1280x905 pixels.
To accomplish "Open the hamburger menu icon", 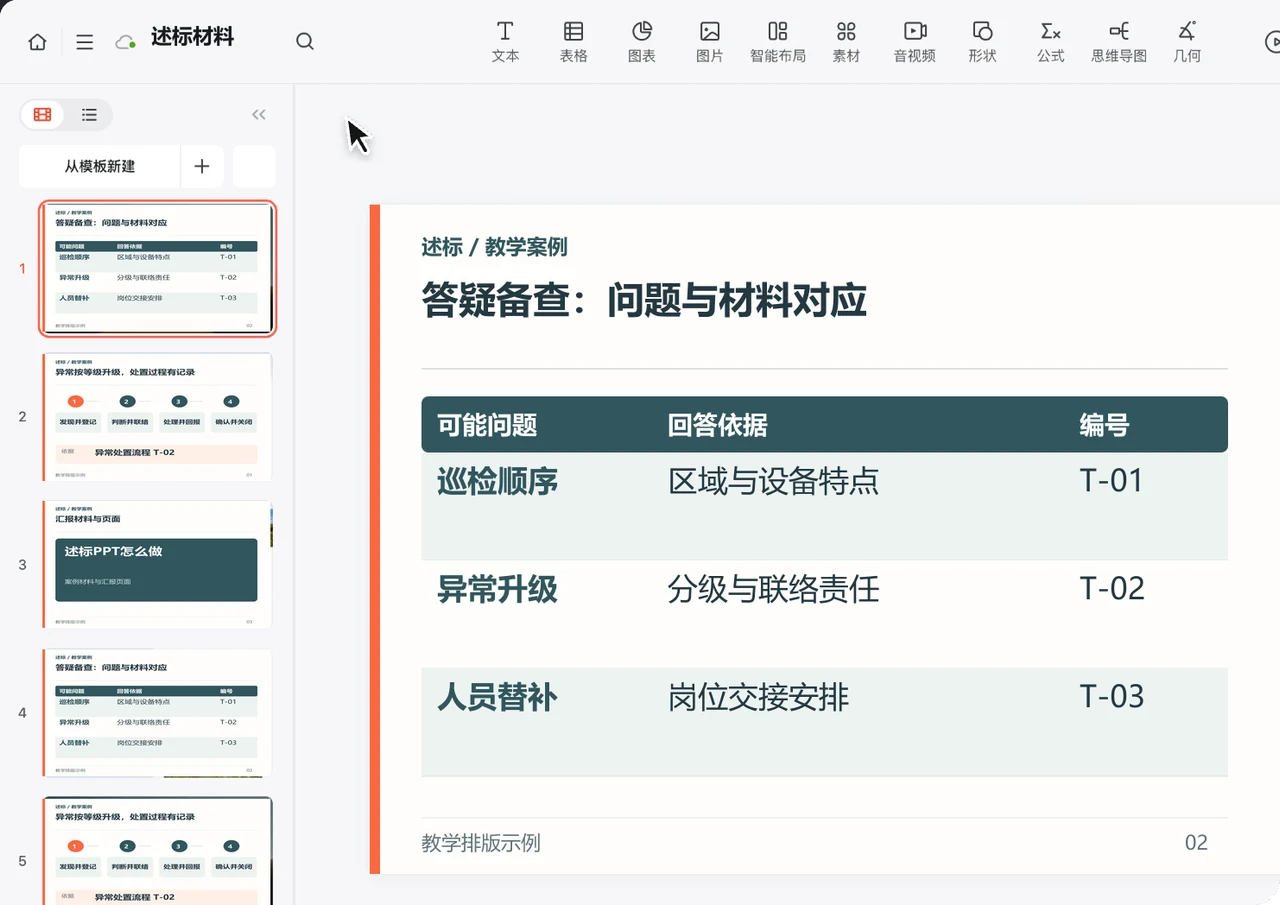I will click(85, 42).
